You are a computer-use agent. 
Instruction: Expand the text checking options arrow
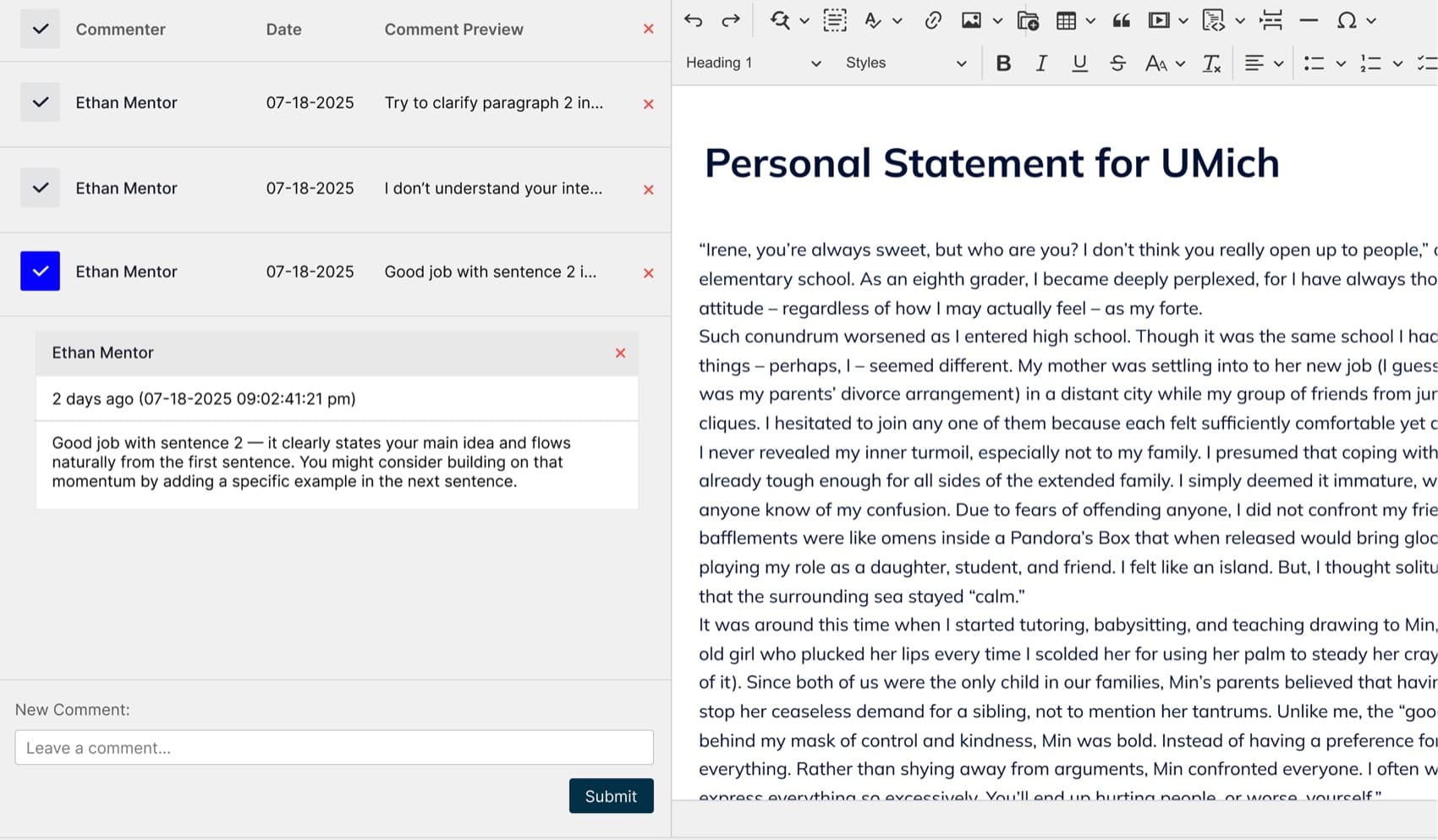pyautogui.click(x=897, y=20)
